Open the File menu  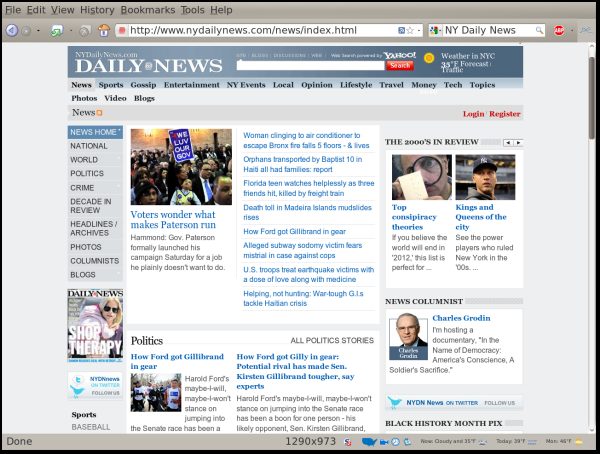[x=13, y=10]
